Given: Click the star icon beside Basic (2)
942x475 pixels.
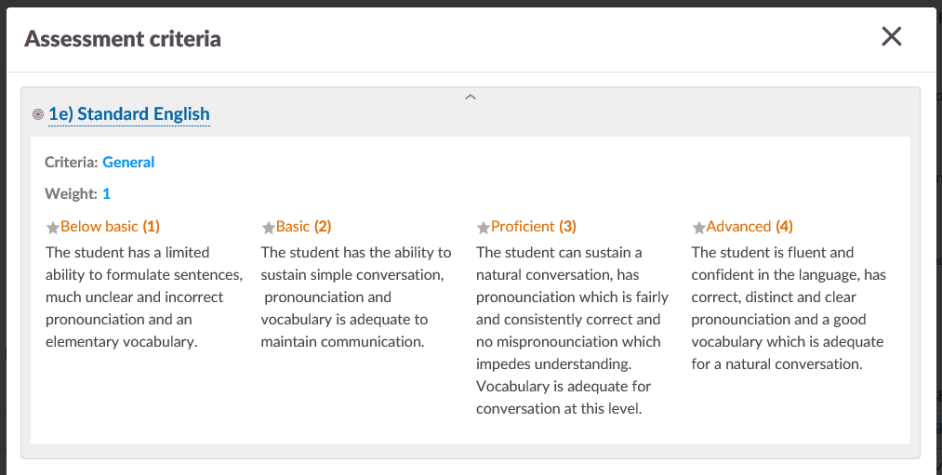Looking at the screenshot, I should 268,227.
